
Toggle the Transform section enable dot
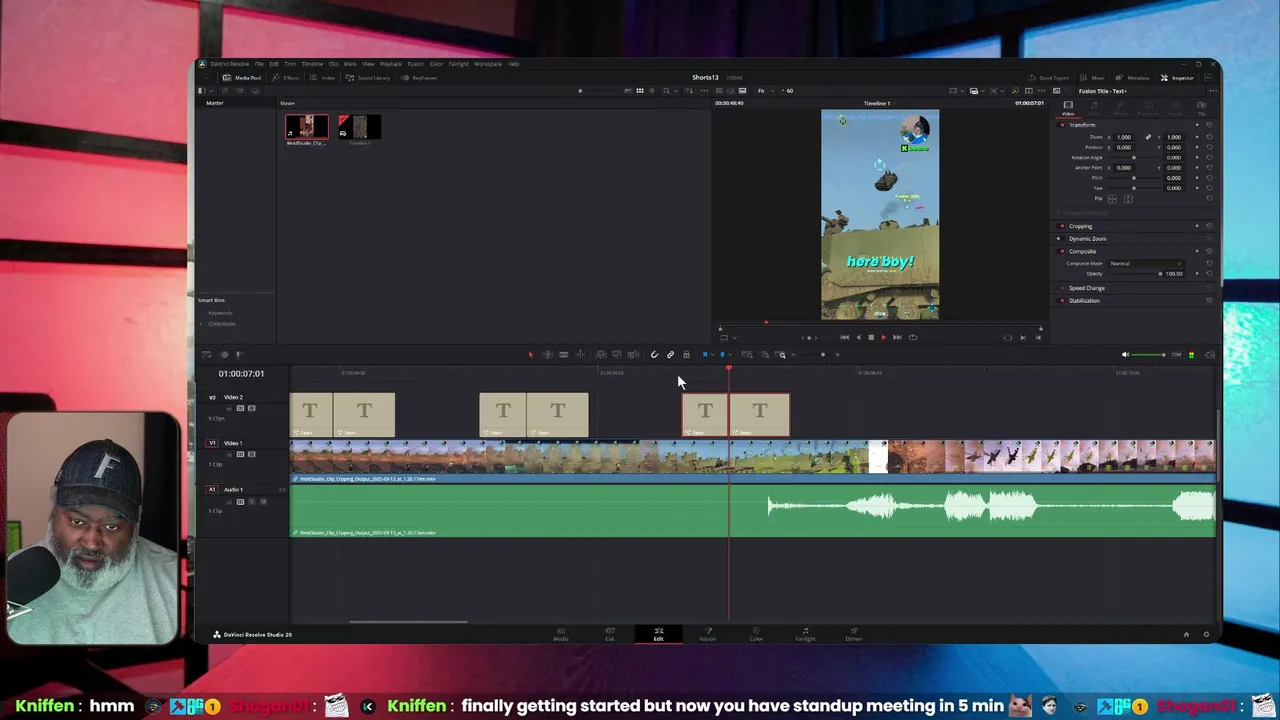click(x=1062, y=125)
